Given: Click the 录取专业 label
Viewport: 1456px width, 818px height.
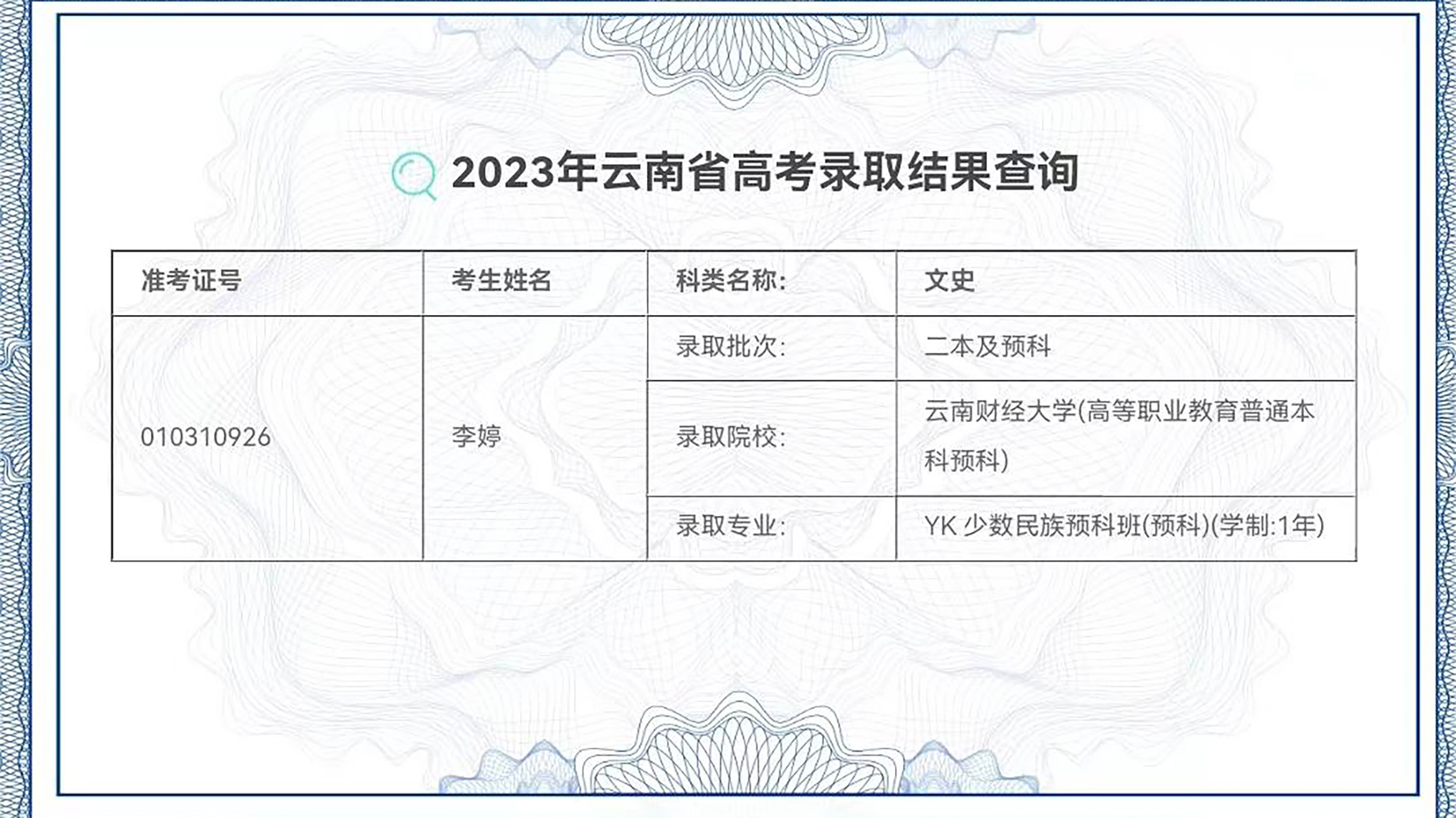Looking at the screenshot, I should pos(731,526).
